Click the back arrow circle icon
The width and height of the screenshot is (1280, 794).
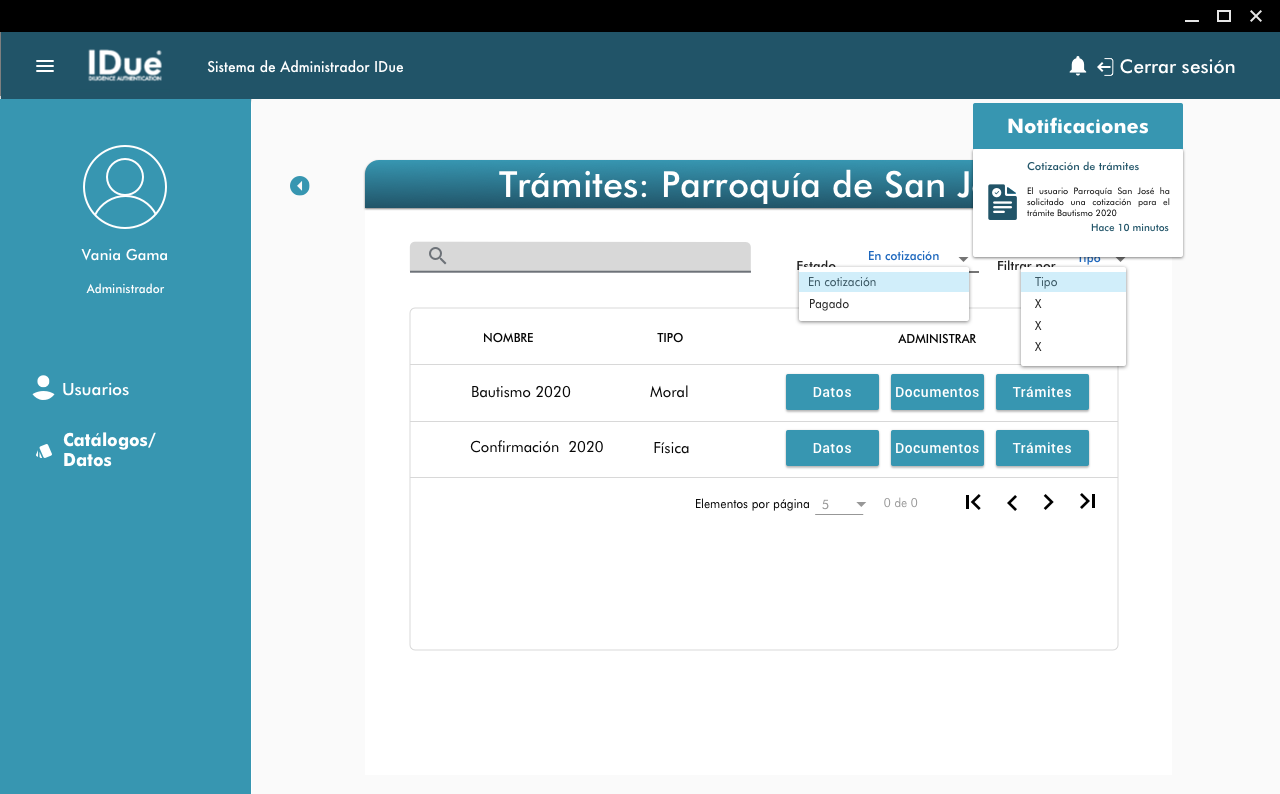click(300, 186)
